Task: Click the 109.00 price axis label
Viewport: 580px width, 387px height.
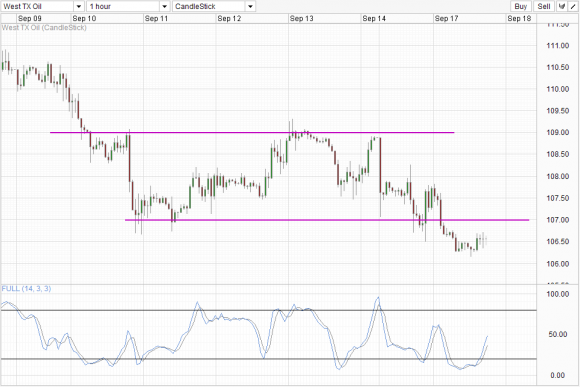Action: (x=557, y=132)
